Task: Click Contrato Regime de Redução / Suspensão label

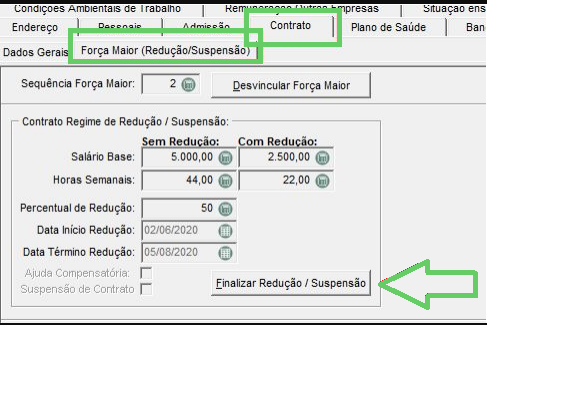Action: click(x=125, y=122)
